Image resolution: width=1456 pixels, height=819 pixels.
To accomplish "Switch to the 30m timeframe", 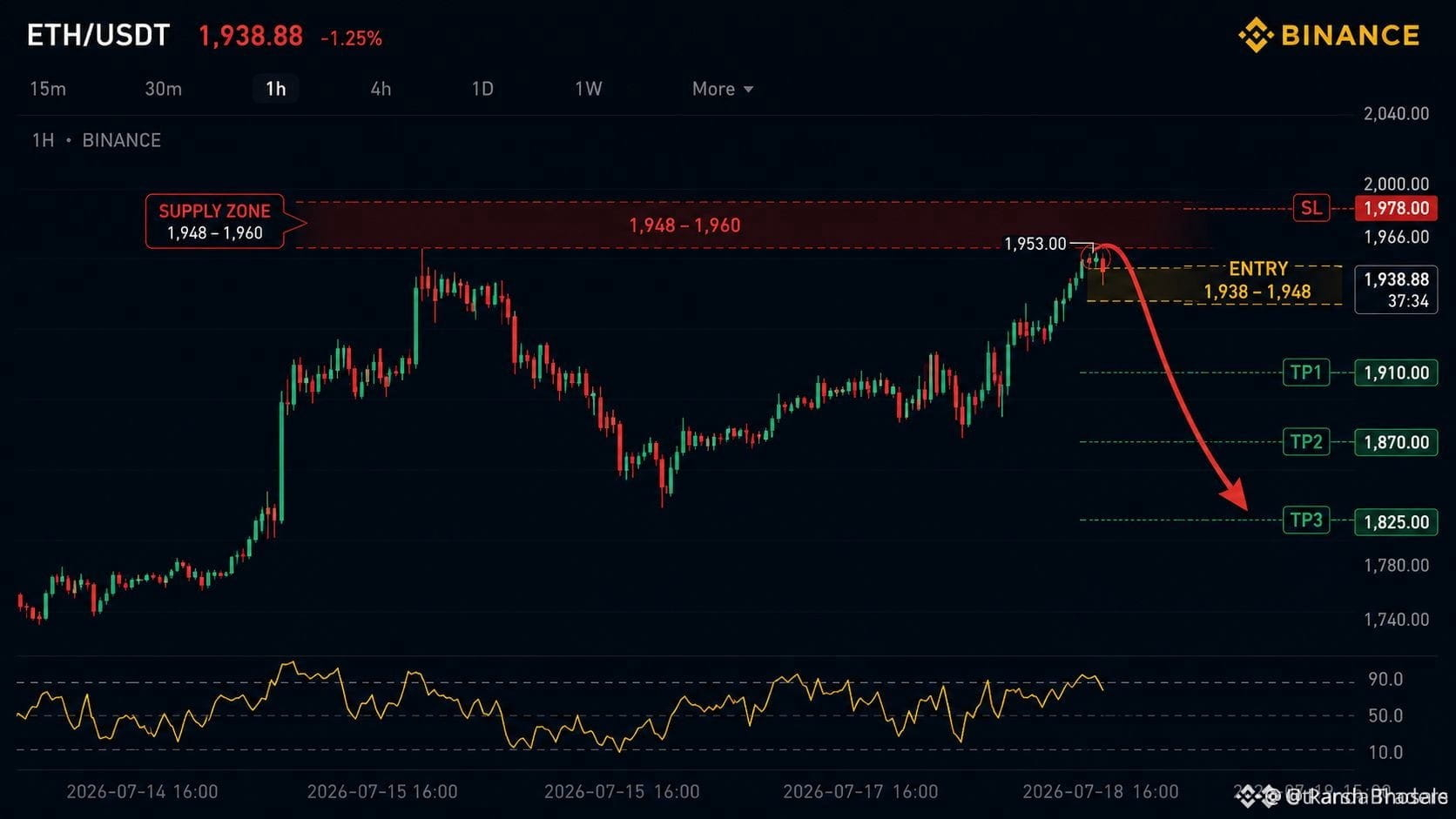I will pyautogui.click(x=163, y=89).
